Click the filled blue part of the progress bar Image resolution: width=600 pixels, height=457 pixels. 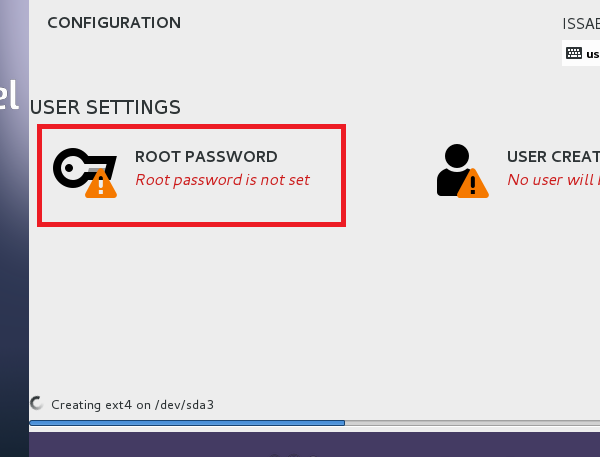[x=187, y=423]
